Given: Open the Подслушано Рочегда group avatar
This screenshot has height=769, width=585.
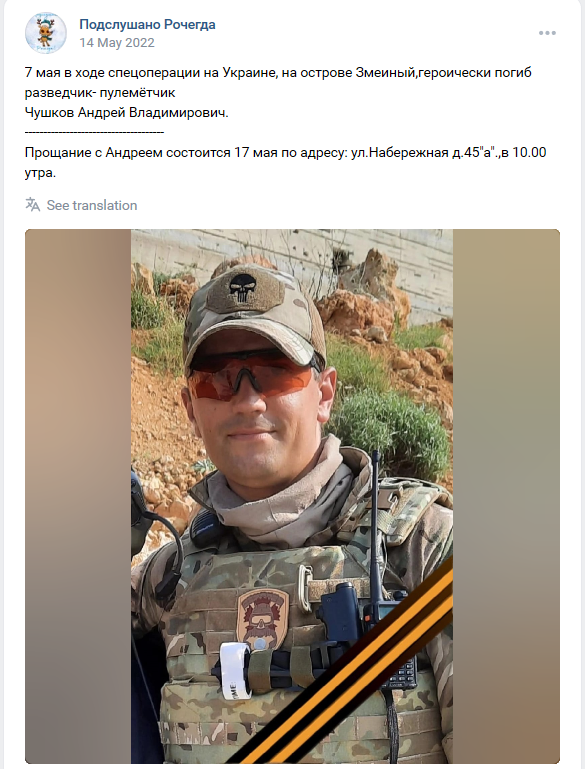Looking at the screenshot, I should point(46,33).
